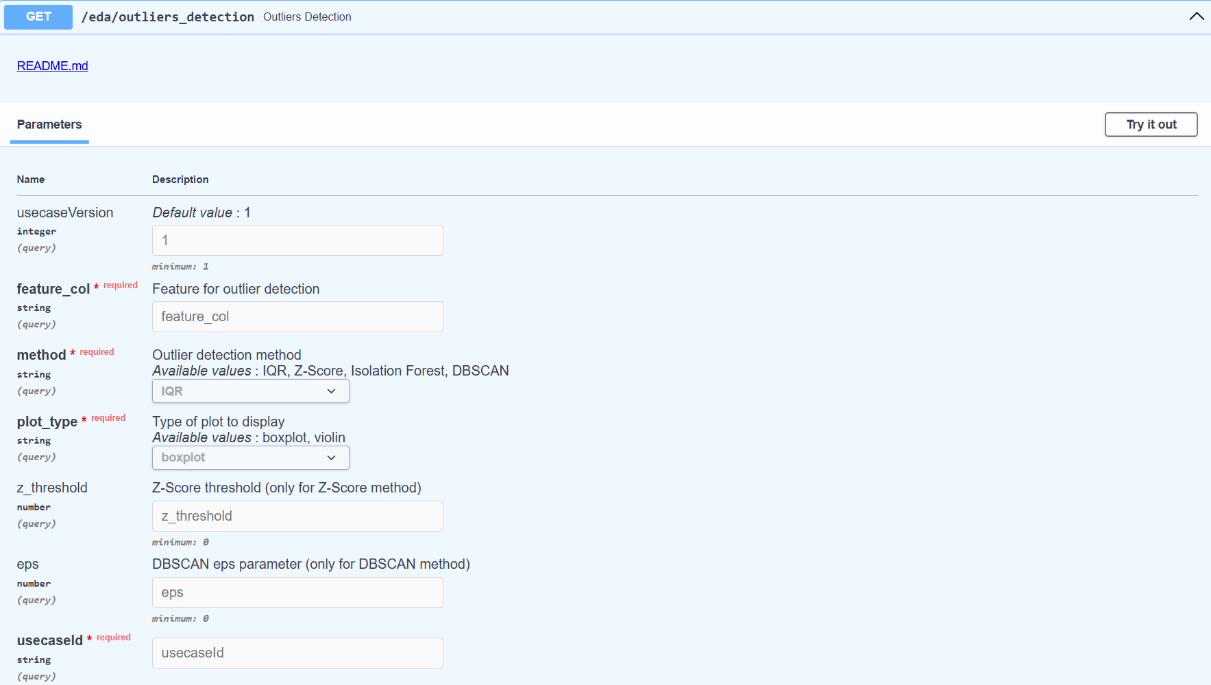
Task: Click the usecaseId parameter name label
Action: pyautogui.click(x=48, y=641)
